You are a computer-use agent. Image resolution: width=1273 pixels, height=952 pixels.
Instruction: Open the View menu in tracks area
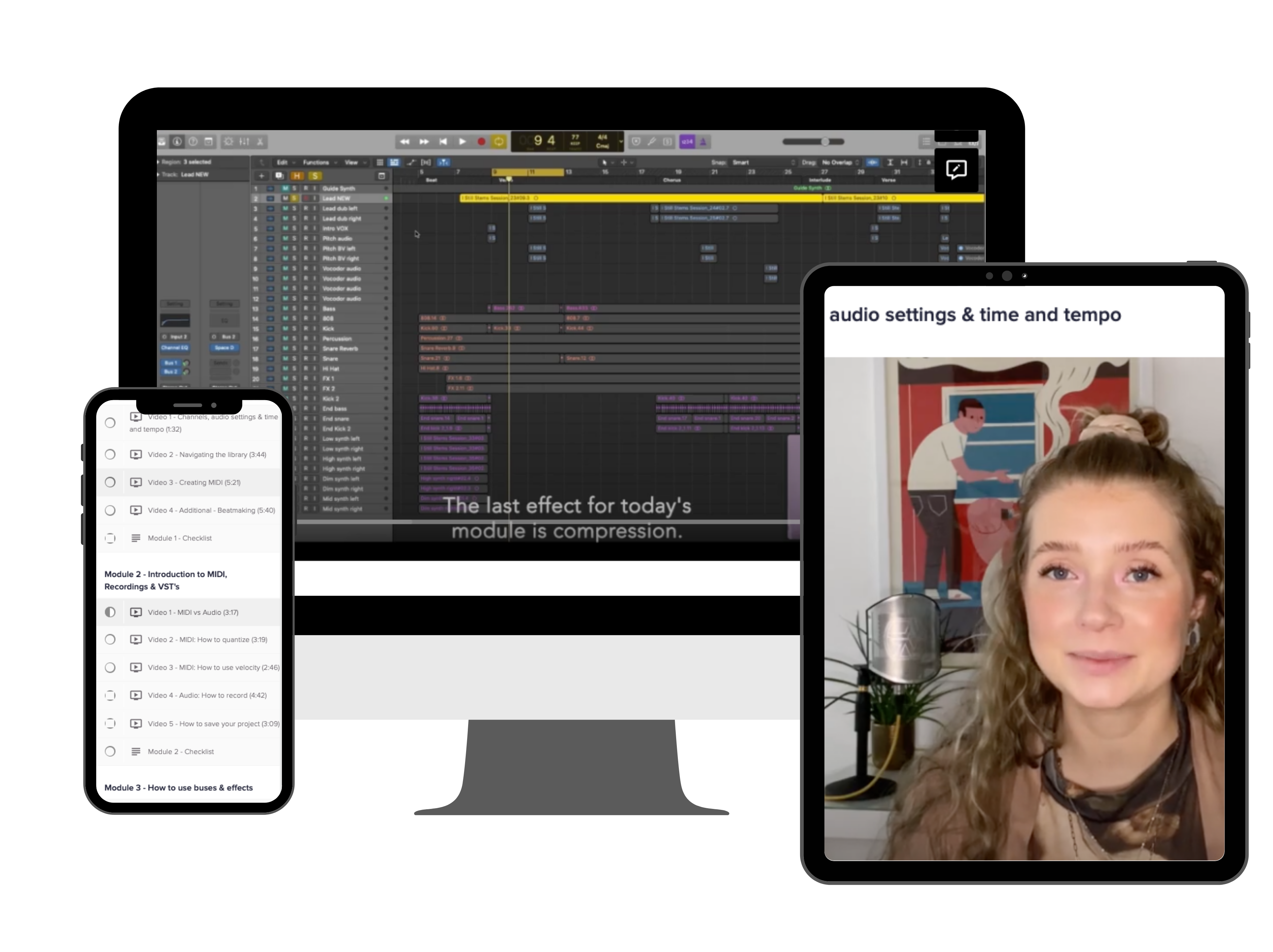[355, 162]
